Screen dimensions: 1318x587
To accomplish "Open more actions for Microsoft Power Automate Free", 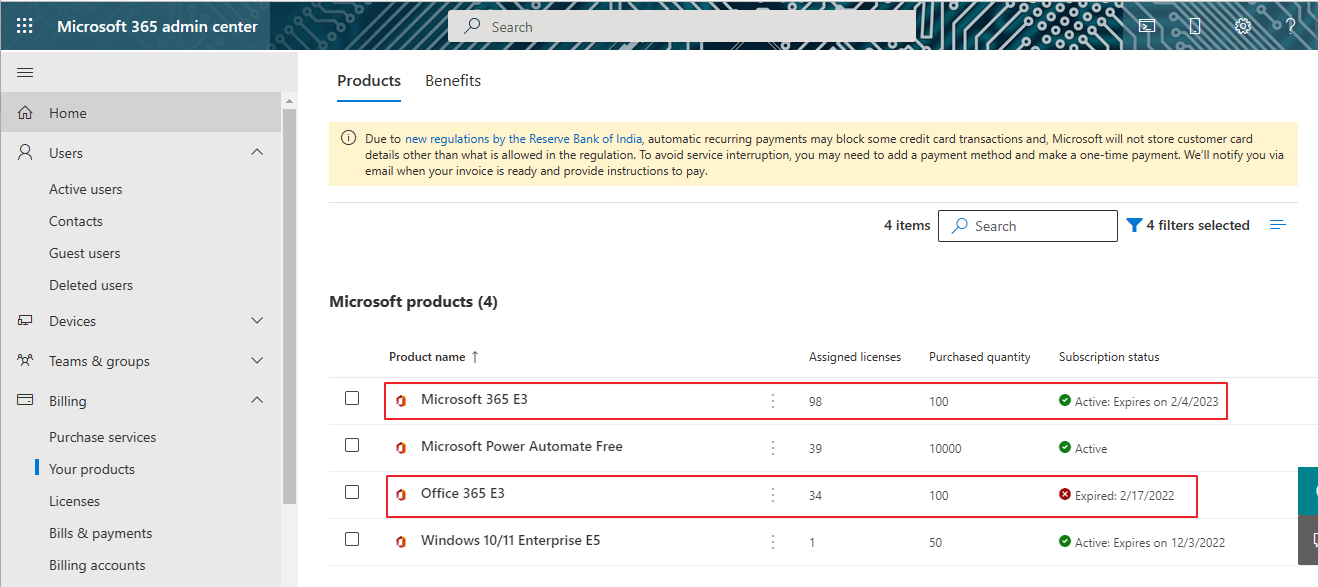I will 773,448.
